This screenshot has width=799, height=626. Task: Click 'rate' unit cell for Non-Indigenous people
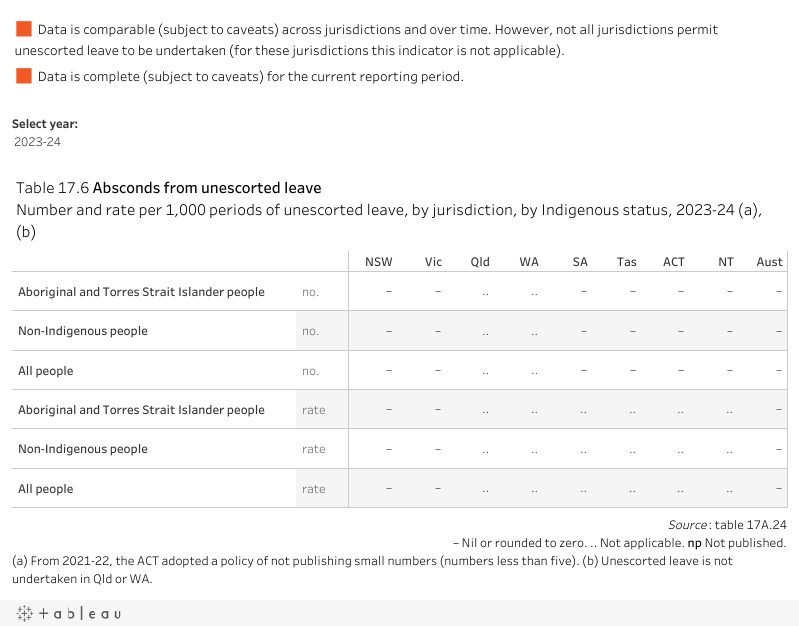(x=313, y=449)
